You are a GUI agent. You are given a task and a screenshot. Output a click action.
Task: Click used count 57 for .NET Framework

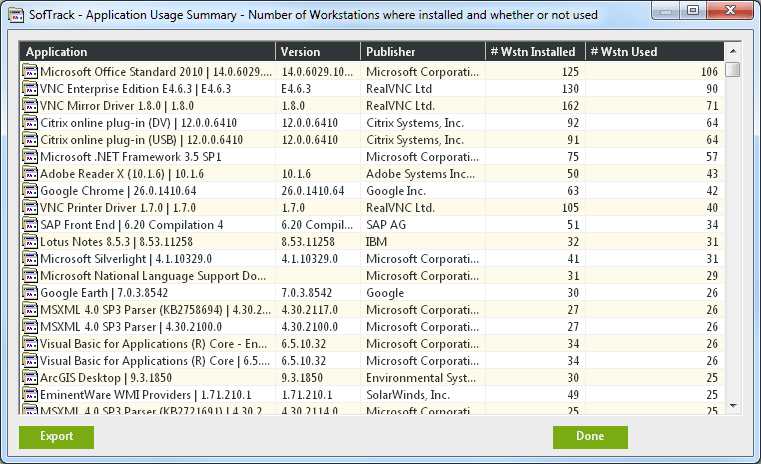pyautogui.click(x=712, y=157)
